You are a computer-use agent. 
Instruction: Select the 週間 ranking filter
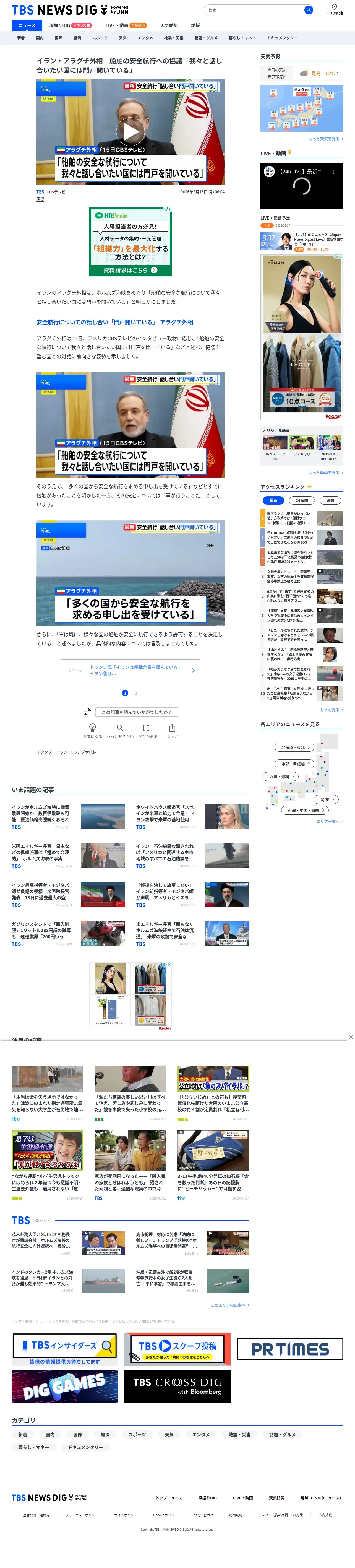click(x=330, y=500)
